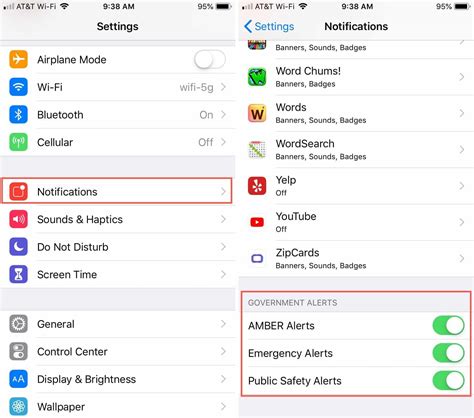
Task: Tap the red Yelp app icon
Action: (257, 186)
